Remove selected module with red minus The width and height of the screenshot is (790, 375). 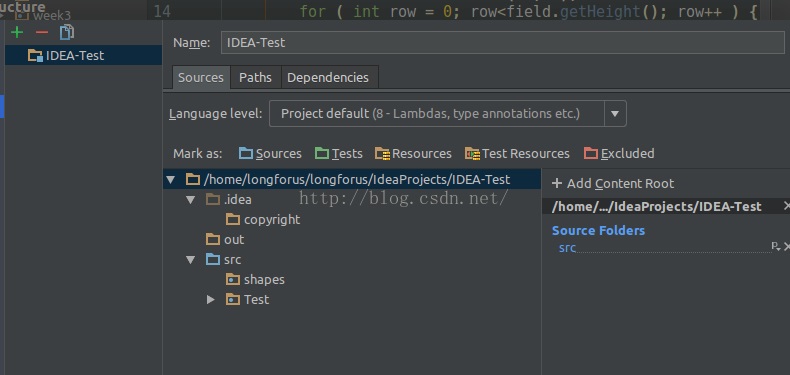(42, 33)
